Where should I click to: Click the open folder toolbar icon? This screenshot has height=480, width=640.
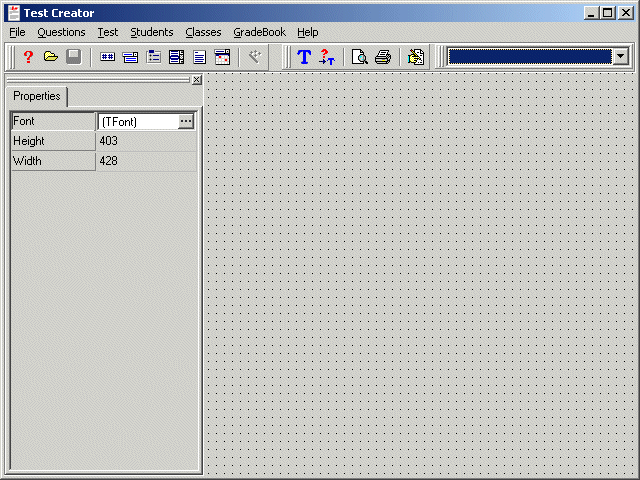pyautogui.click(x=50, y=57)
